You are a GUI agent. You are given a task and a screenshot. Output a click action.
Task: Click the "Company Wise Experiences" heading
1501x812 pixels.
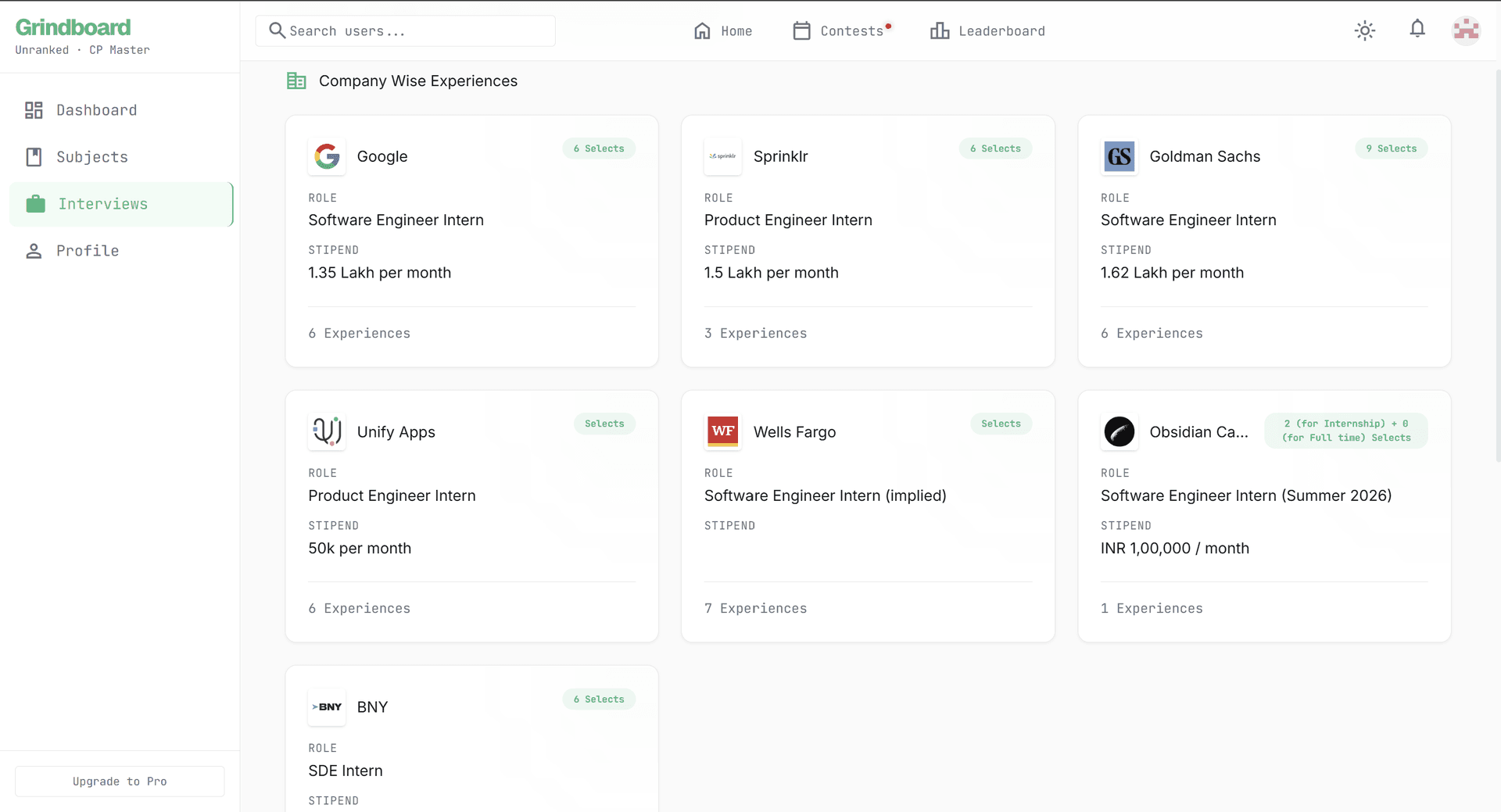[x=418, y=80]
